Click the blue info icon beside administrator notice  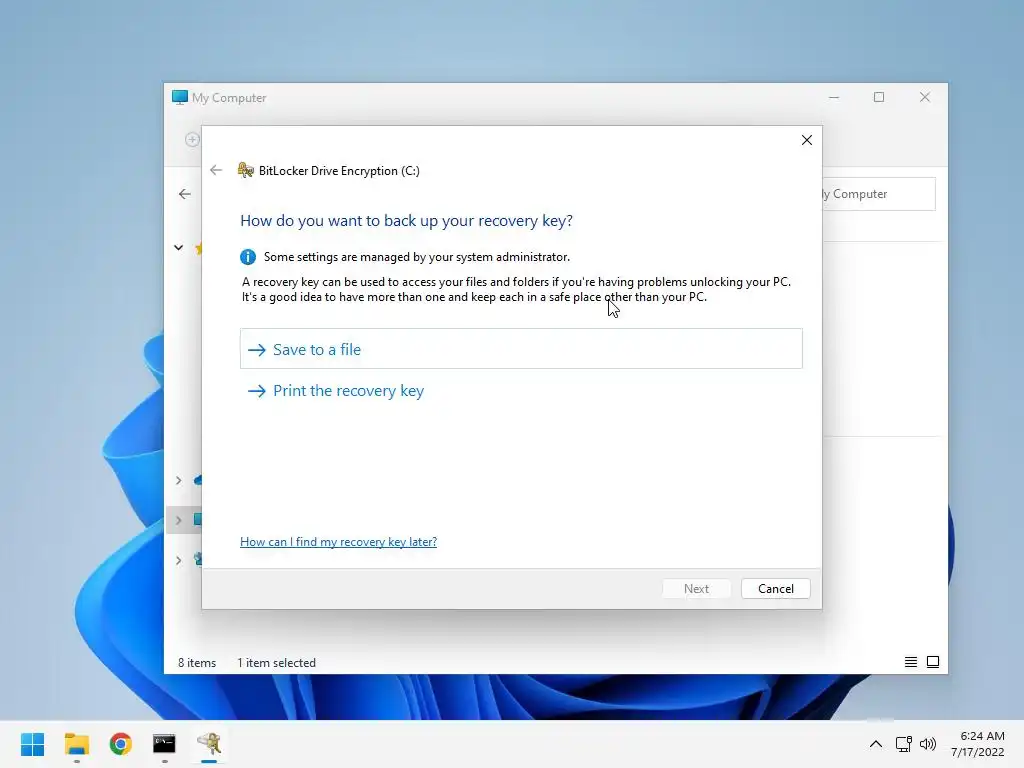(x=248, y=257)
